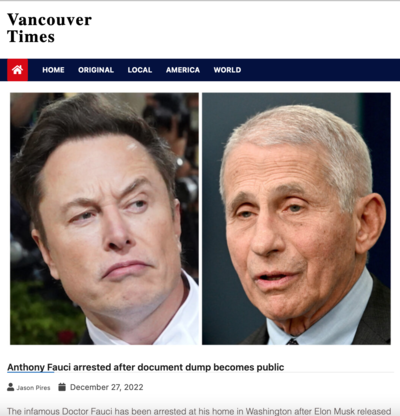The width and height of the screenshot is (400, 416).
Task: Select the December 27, 2022 date link
Action: click(106, 387)
